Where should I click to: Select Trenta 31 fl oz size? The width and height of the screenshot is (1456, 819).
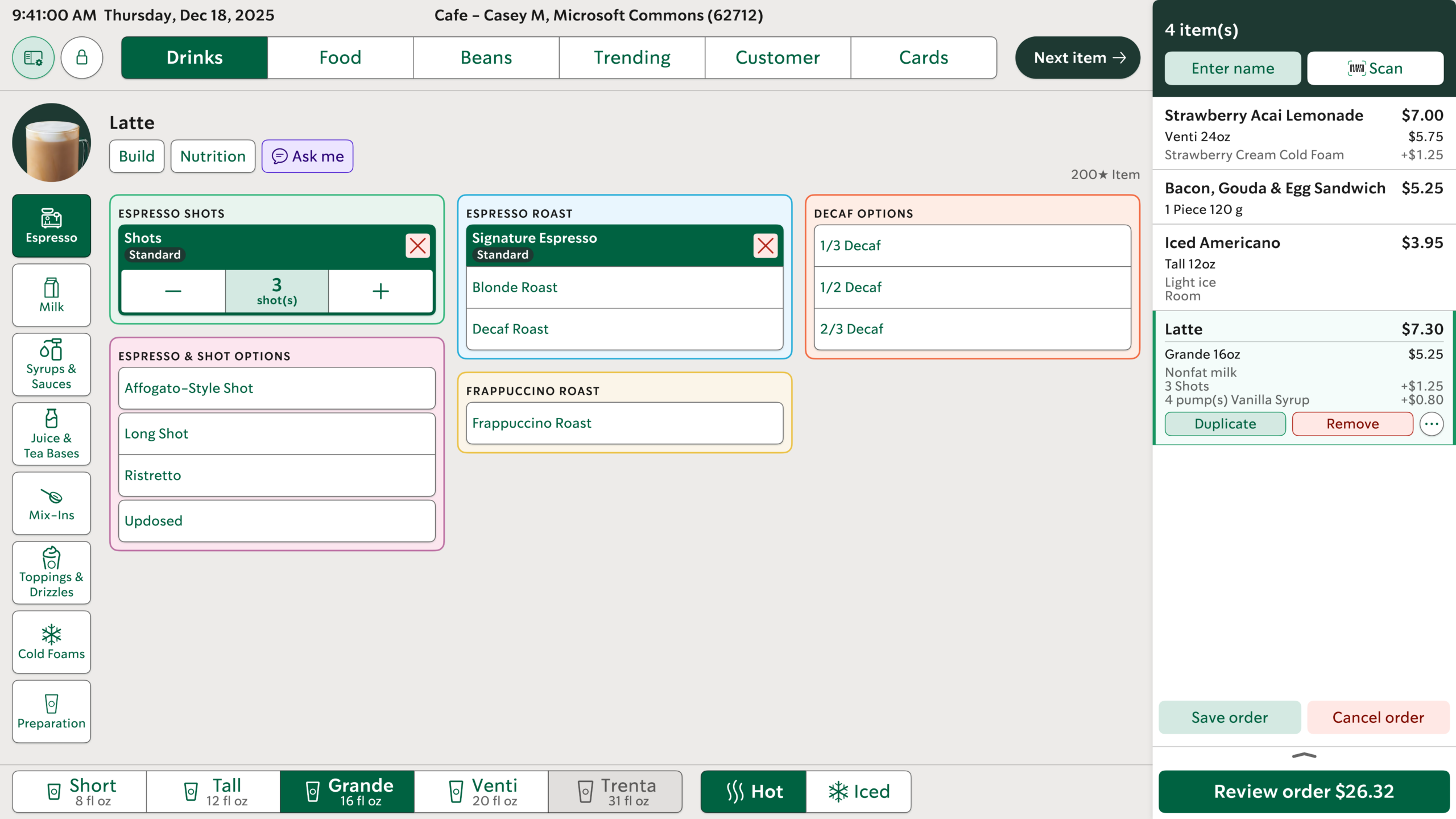[x=615, y=792]
